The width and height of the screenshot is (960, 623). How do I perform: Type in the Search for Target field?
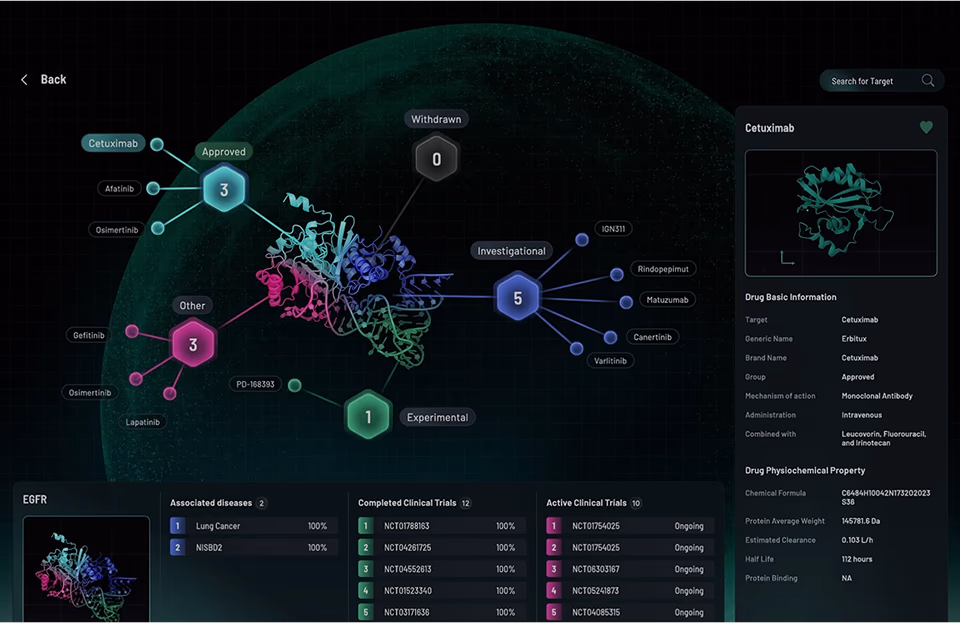click(x=865, y=81)
